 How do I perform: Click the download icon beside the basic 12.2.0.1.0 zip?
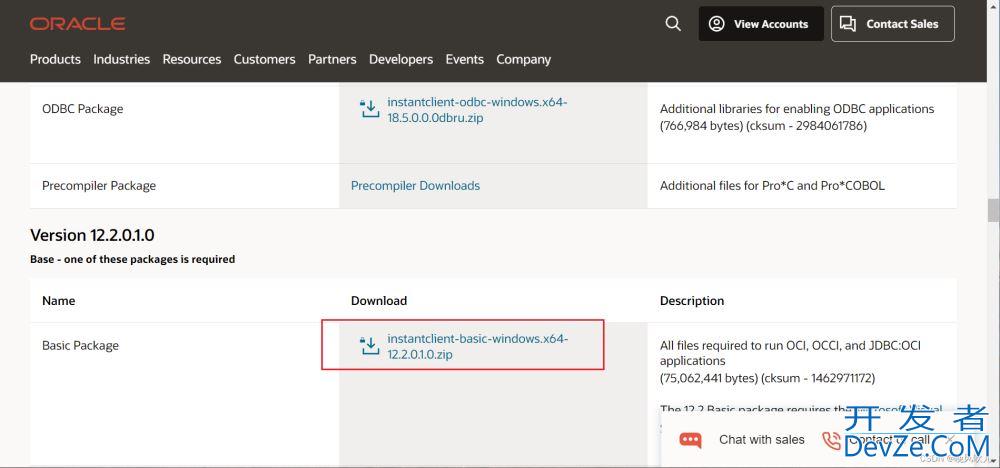370,345
